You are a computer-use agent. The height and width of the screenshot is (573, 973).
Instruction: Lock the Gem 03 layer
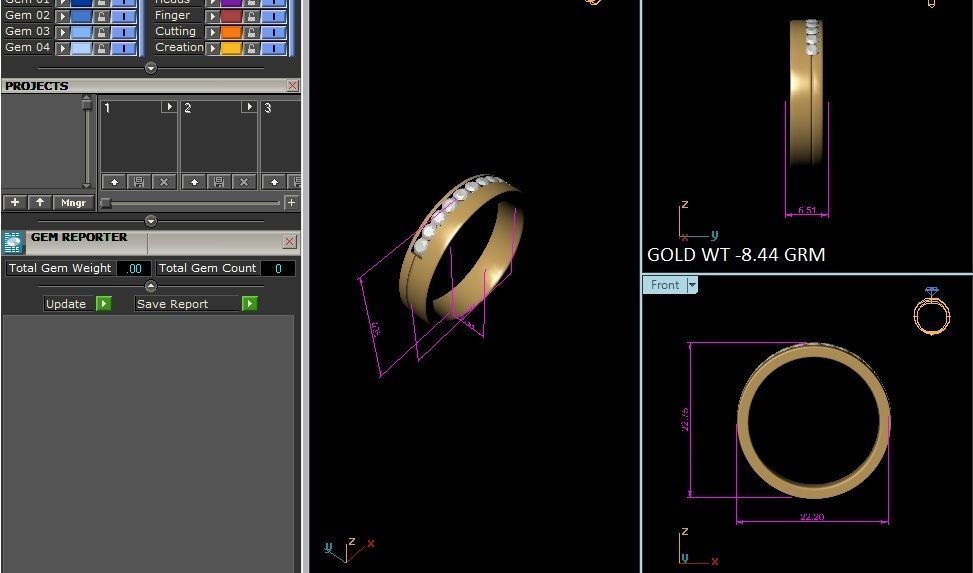click(101, 32)
